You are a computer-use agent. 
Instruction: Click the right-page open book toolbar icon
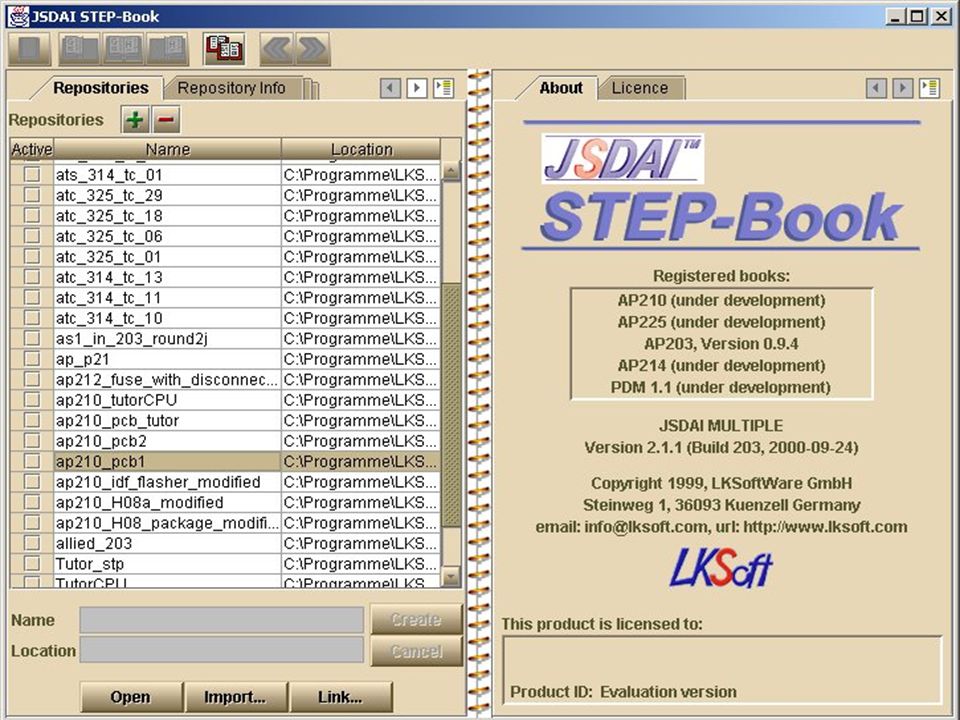point(168,49)
